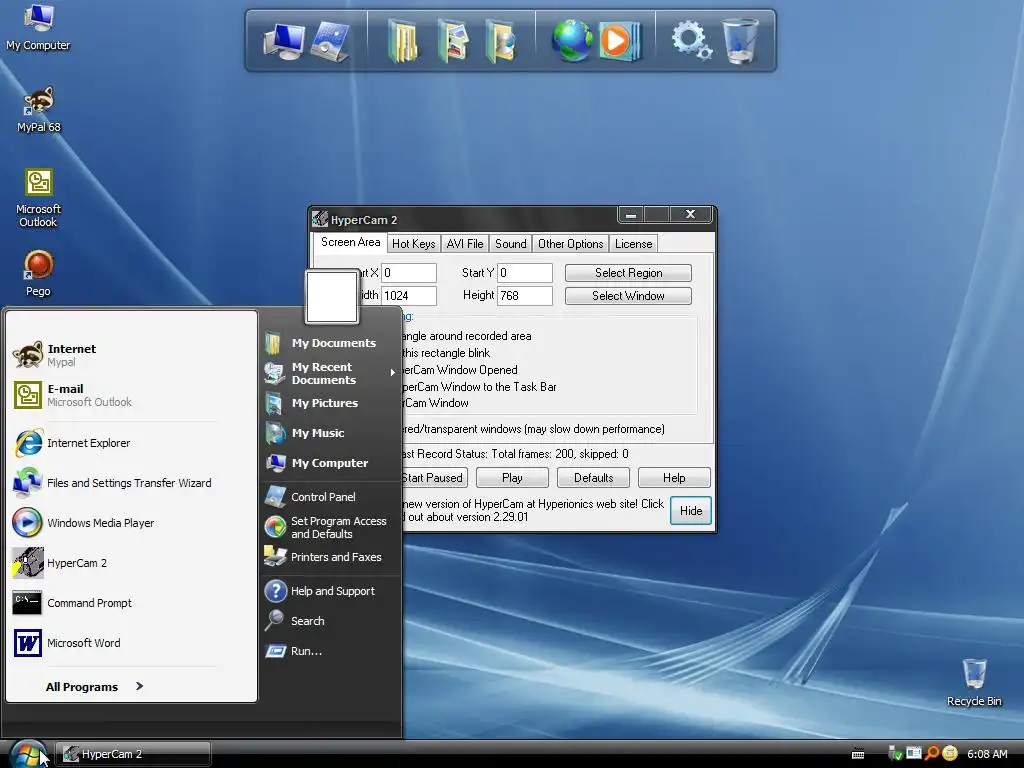The height and width of the screenshot is (768, 1024).
Task: Switch to the License tab
Action: [x=633, y=244]
